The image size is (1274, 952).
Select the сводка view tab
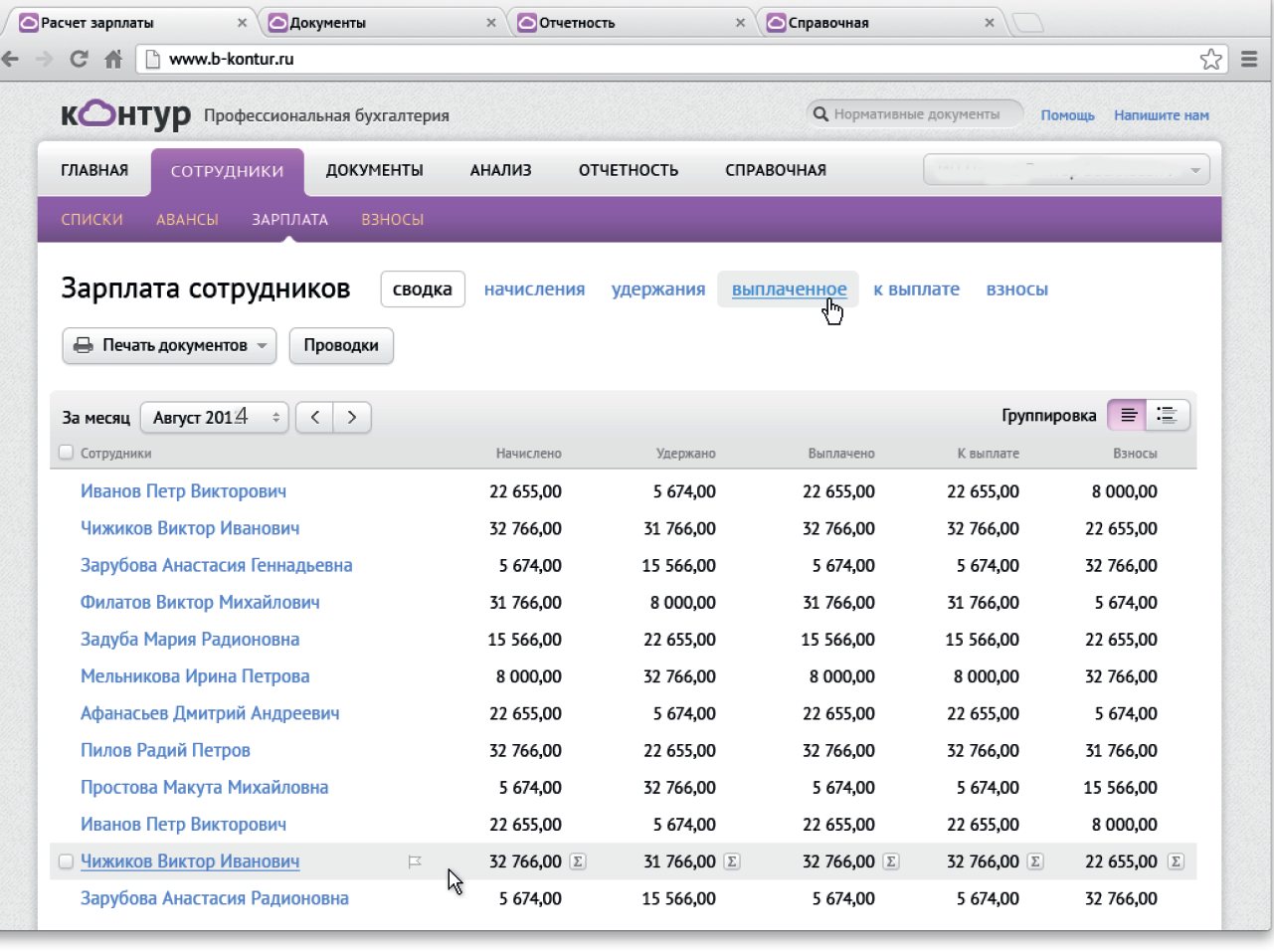(423, 289)
